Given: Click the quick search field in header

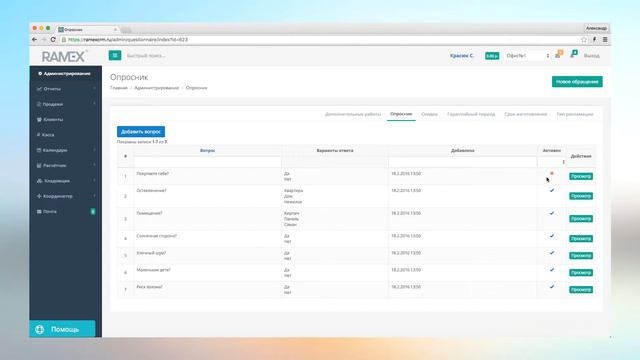Looking at the screenshot, I should point(146,56).
